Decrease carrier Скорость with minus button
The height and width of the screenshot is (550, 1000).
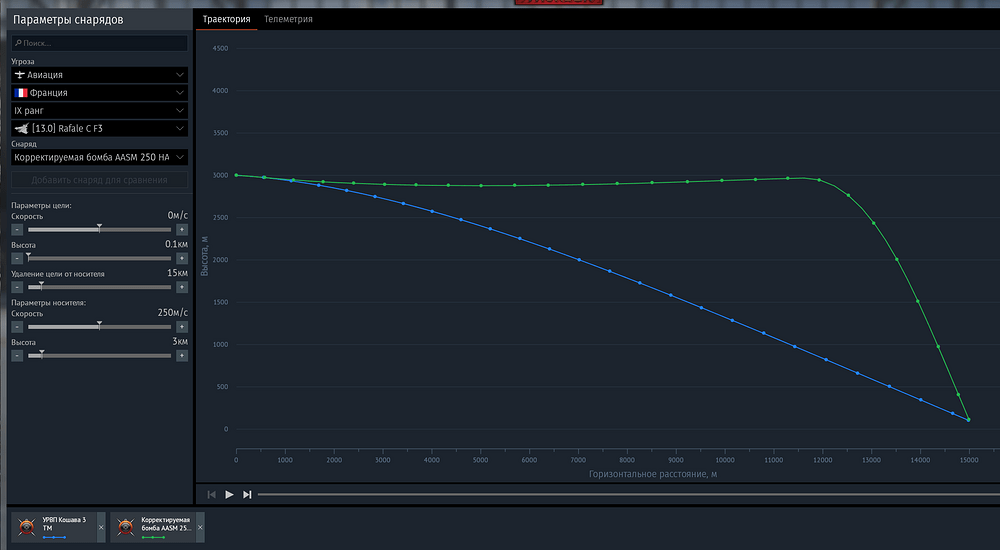17,327
